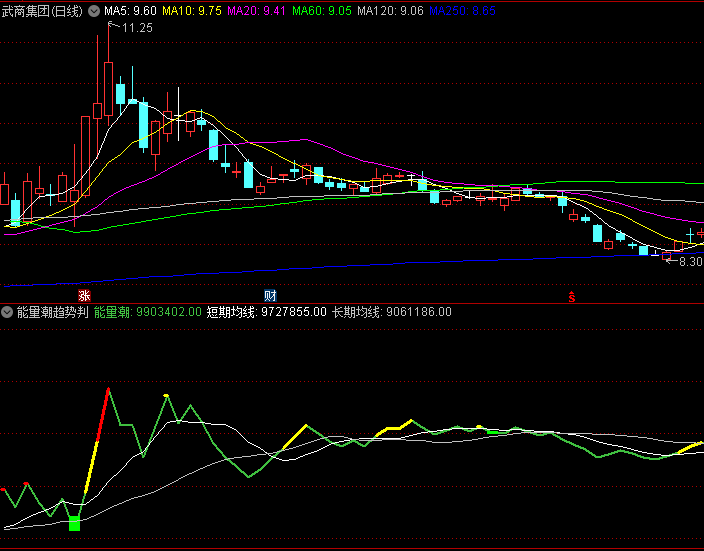This screenshot has height=551, width=704.
Task: Click the green square signal on the OBV chart
Action: click(x=74, y=523)
